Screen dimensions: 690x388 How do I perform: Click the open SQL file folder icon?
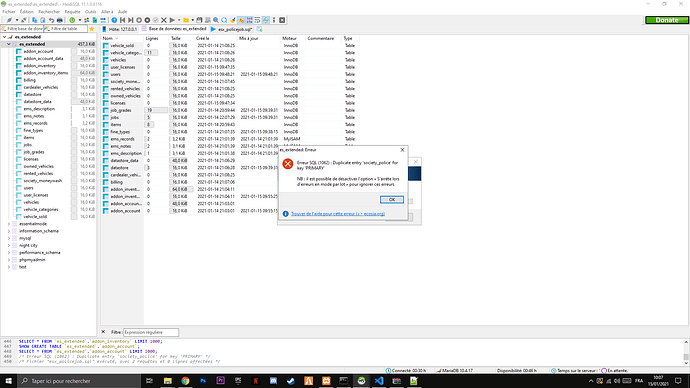tap(186, 20)
